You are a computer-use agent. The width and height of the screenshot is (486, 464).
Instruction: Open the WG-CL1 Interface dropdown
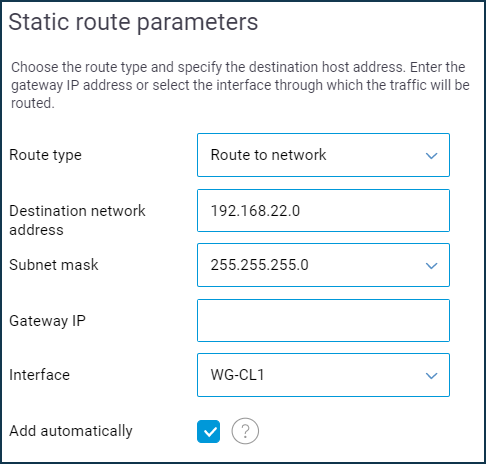(x=323, y=375)
